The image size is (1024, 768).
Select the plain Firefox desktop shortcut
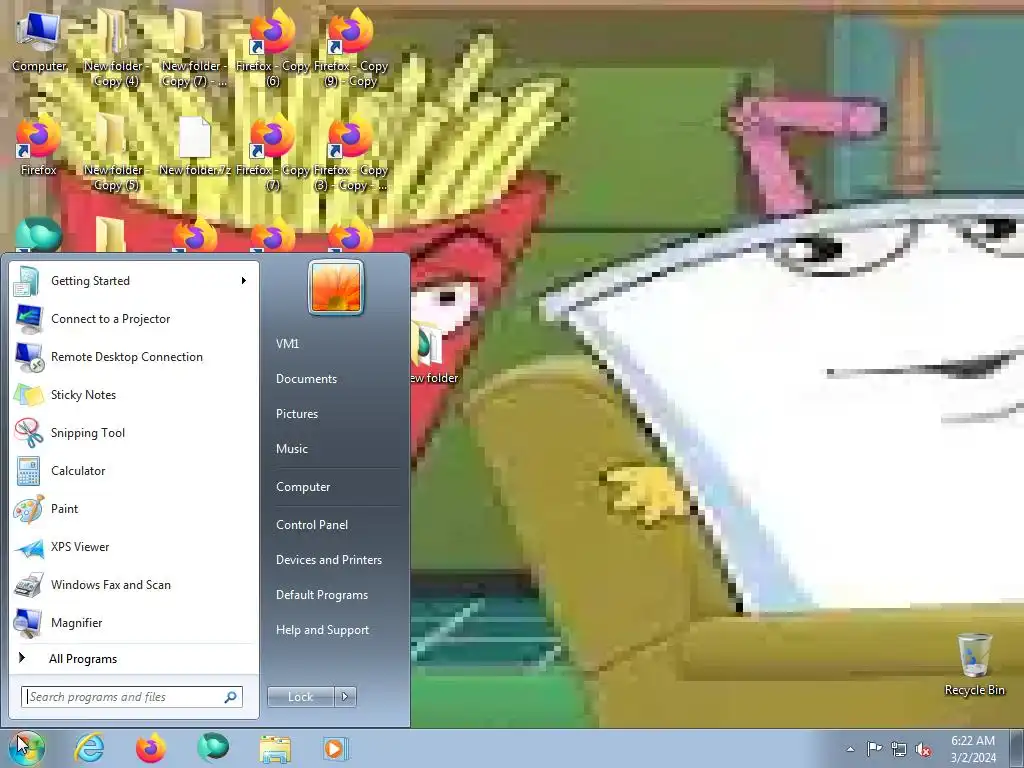tap(38, 146)
